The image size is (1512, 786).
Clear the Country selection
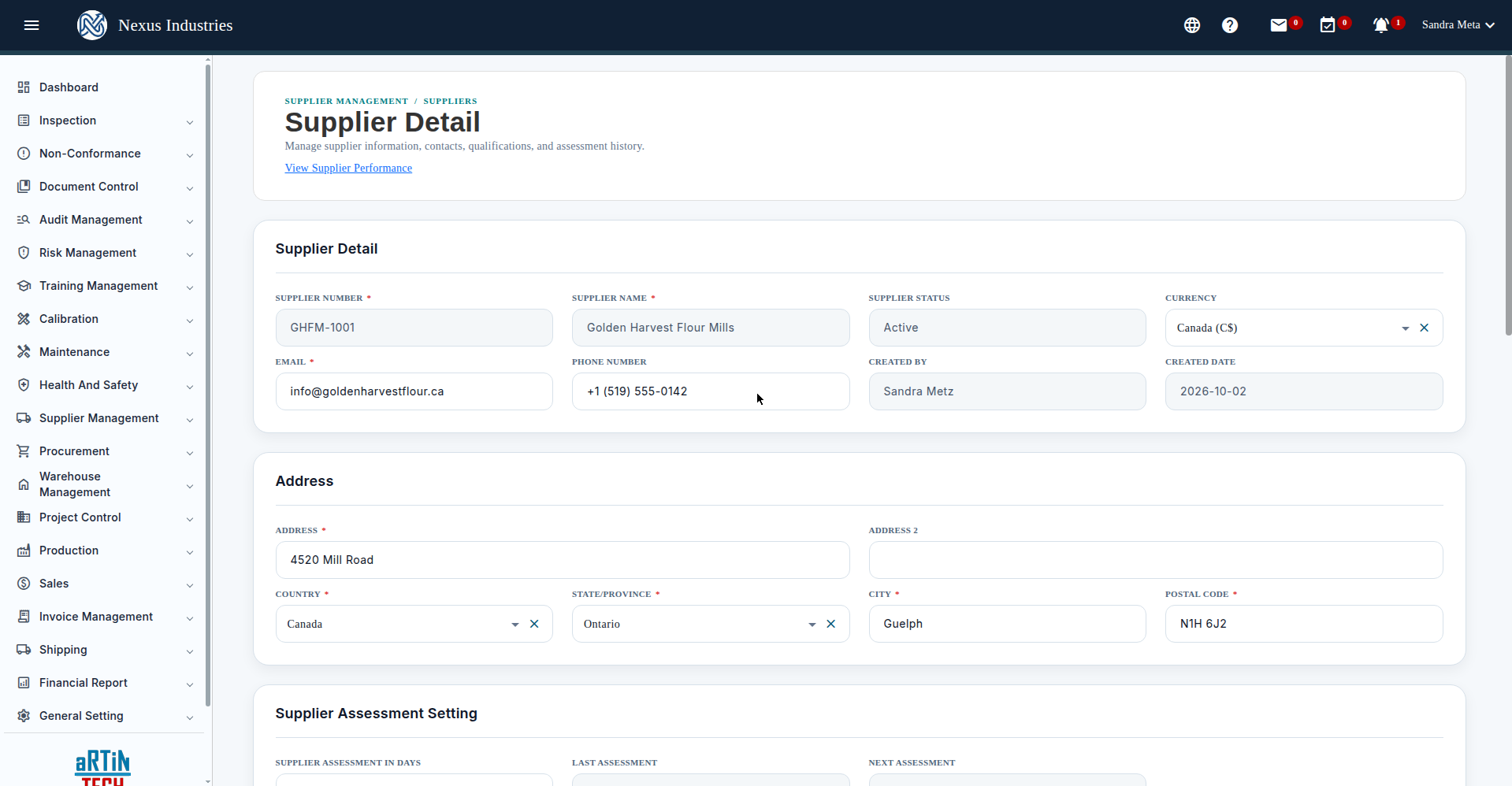(534, 624)
